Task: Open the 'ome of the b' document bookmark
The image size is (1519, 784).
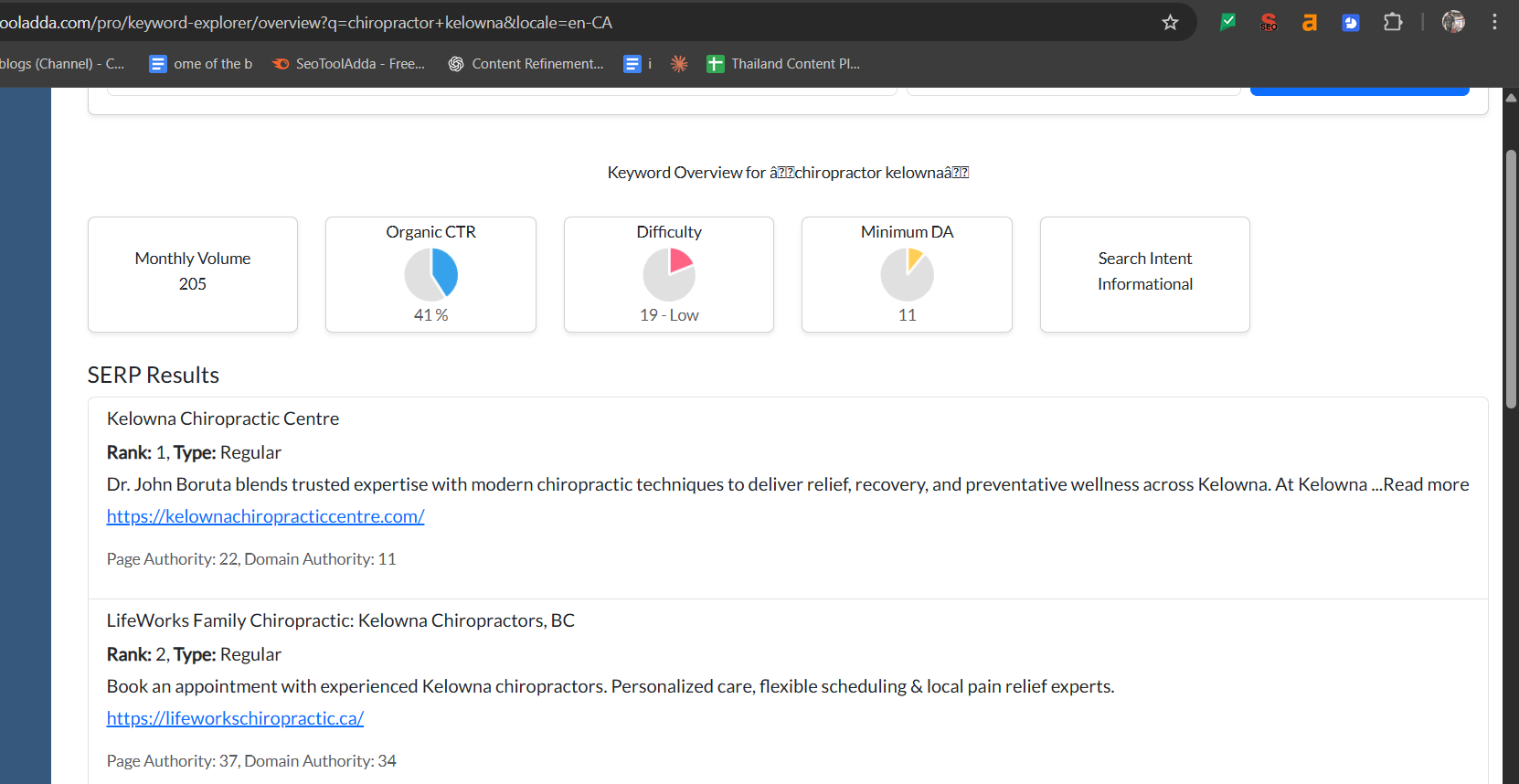Action: (x=201, y=64)
